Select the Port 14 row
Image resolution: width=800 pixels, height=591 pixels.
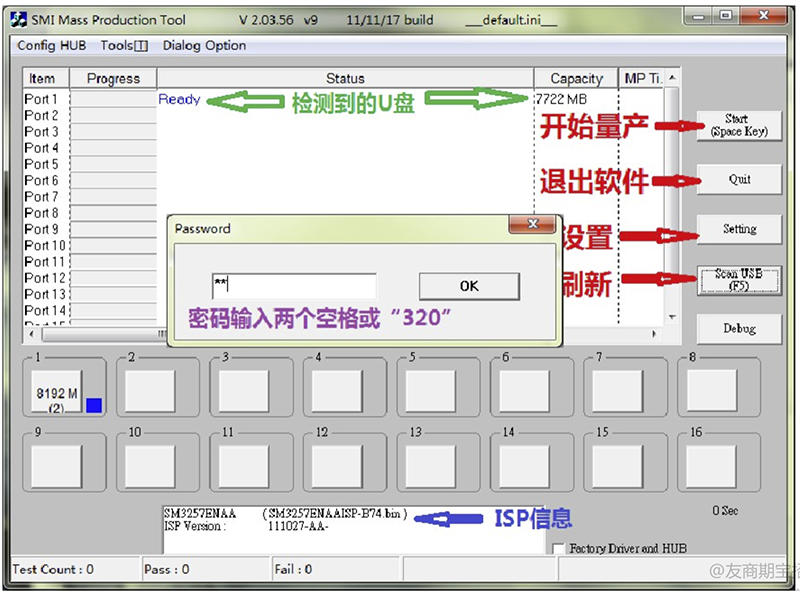[96, 310]
